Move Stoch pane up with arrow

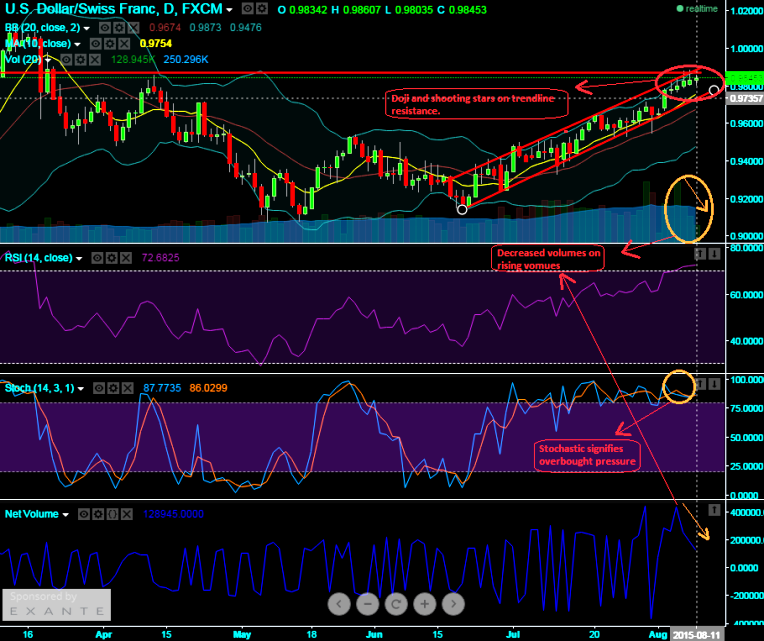click(x=700, y=384)
